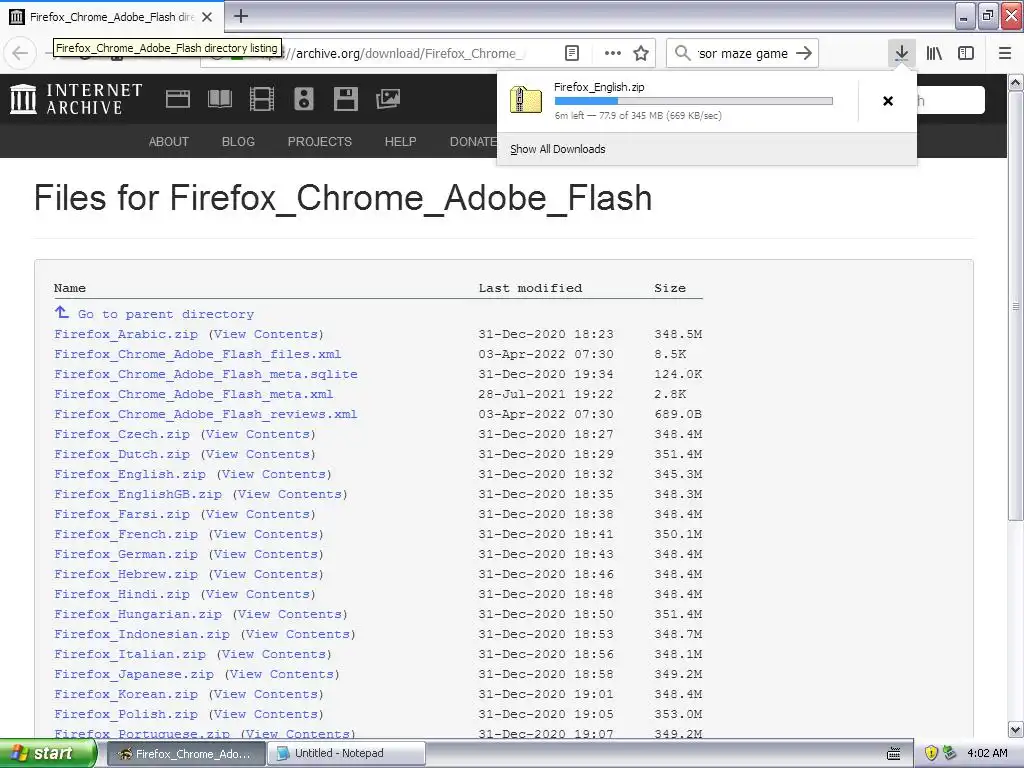
Task: Select Firefox_Chrome_Ado... taskbar button
Action: click(x=185, y=754)
